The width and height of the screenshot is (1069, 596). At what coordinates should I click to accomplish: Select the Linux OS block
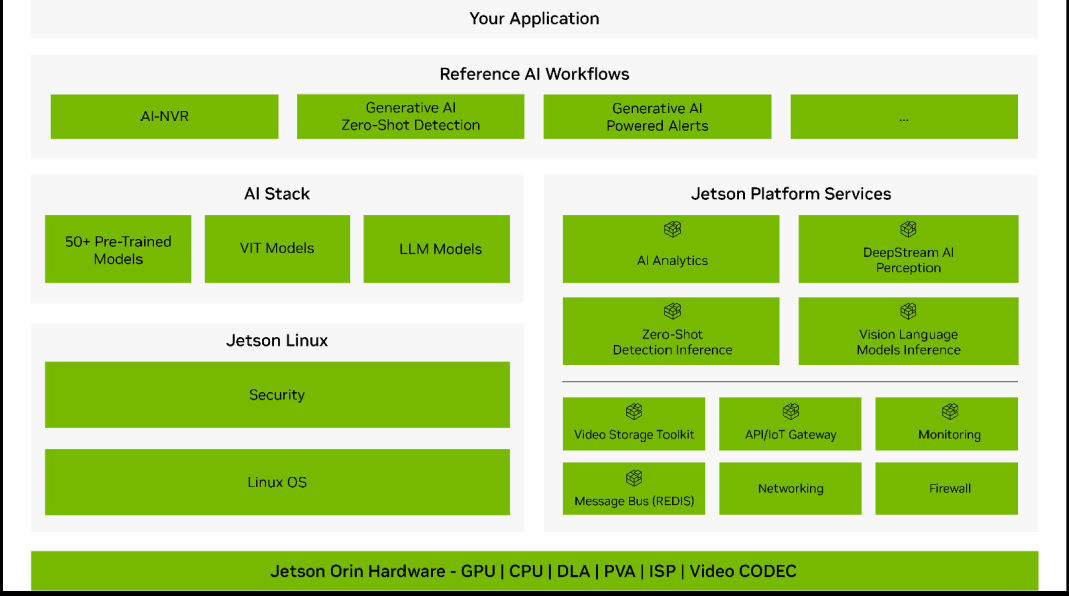click(x=277, y=482)
